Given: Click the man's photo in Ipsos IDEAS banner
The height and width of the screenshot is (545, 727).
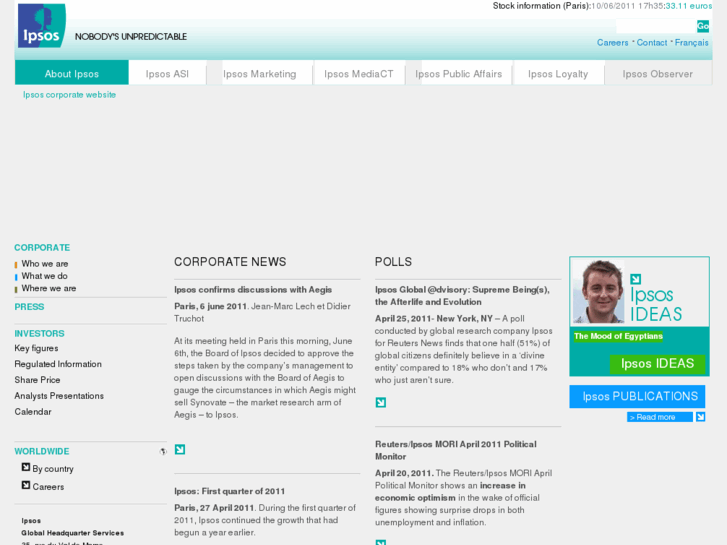Looking at the screenshot, I should (599, 292).
